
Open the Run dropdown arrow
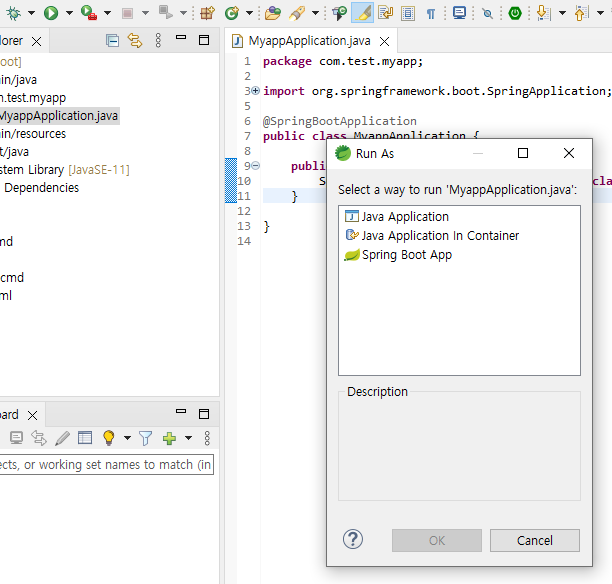(69, 13)
